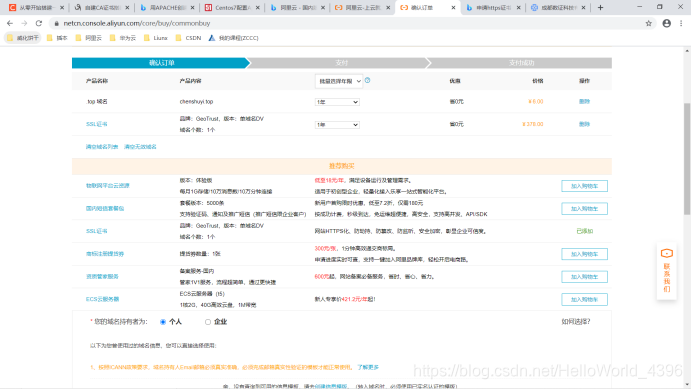Viewport: 692px width, 389px height.
Task: Click the browser forward arrow
Action: pos(24,23)
